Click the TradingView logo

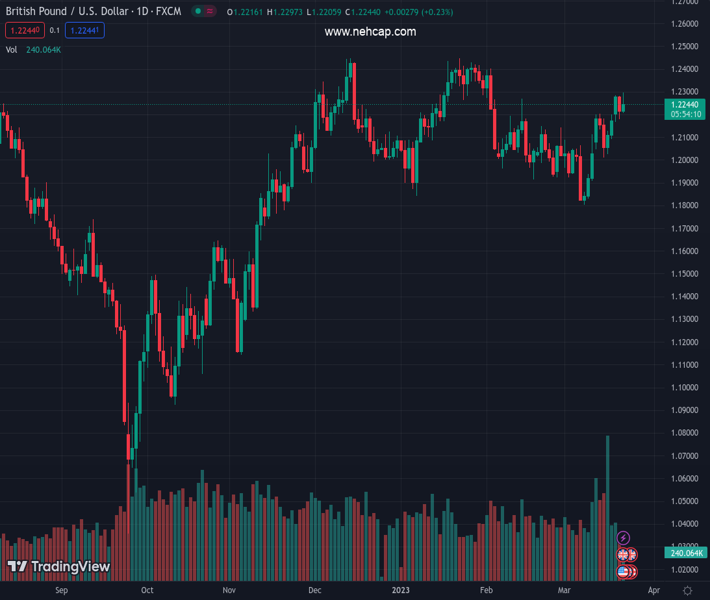[x=58, y=567]
